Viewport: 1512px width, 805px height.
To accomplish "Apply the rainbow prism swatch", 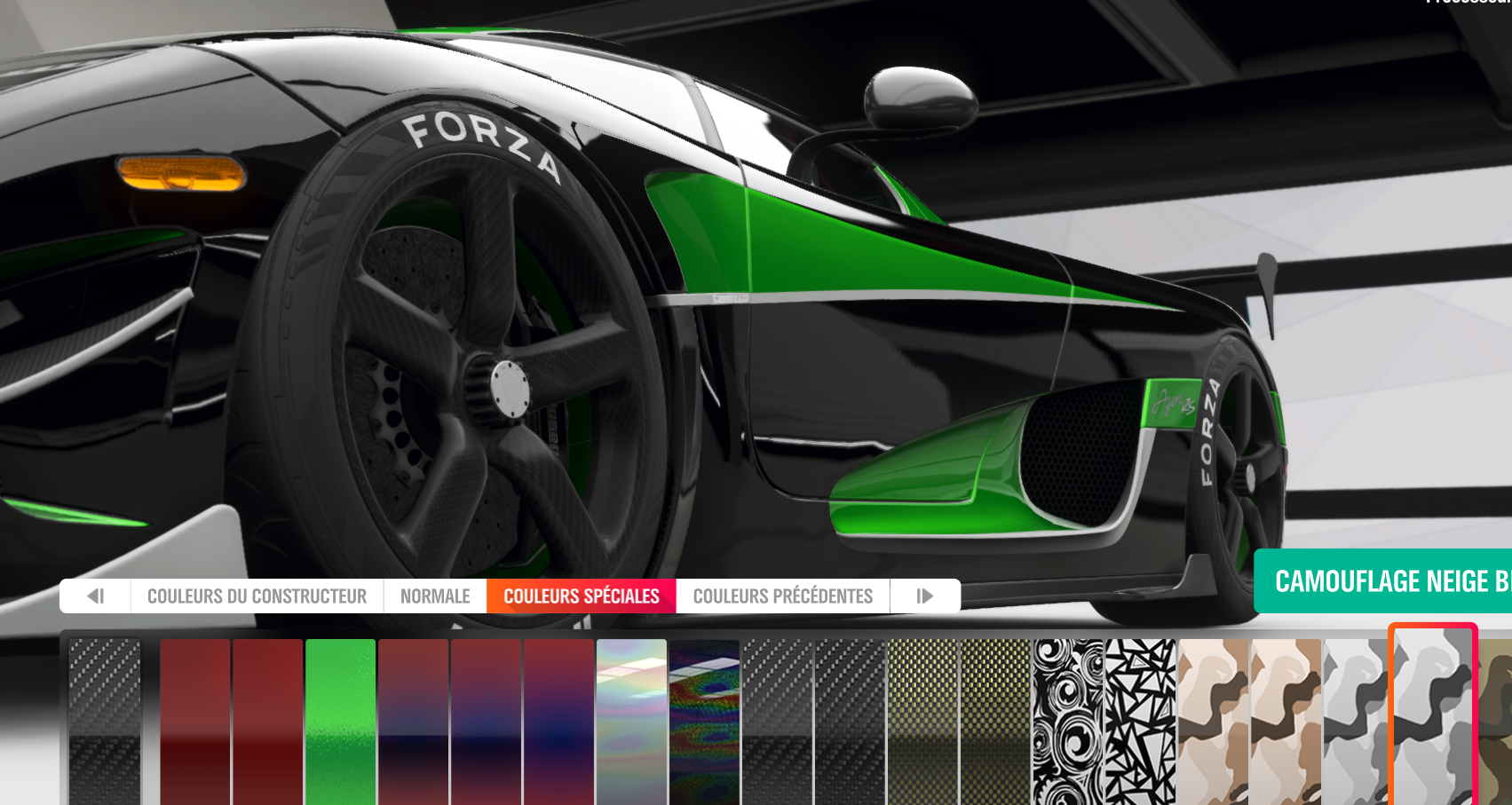I will click(705, 722).
